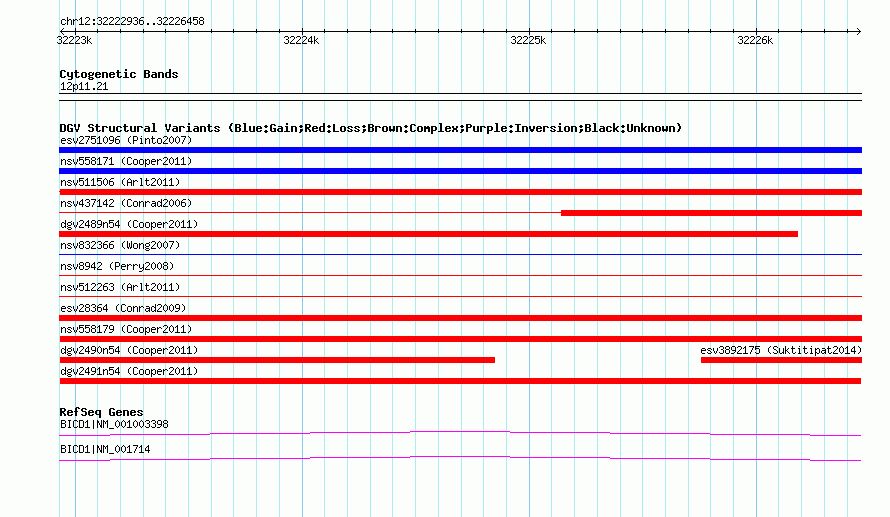Click the esv2751096 (Pinto2007) label
The width and height of the screenshot is (890, 517).
point(126,140)
